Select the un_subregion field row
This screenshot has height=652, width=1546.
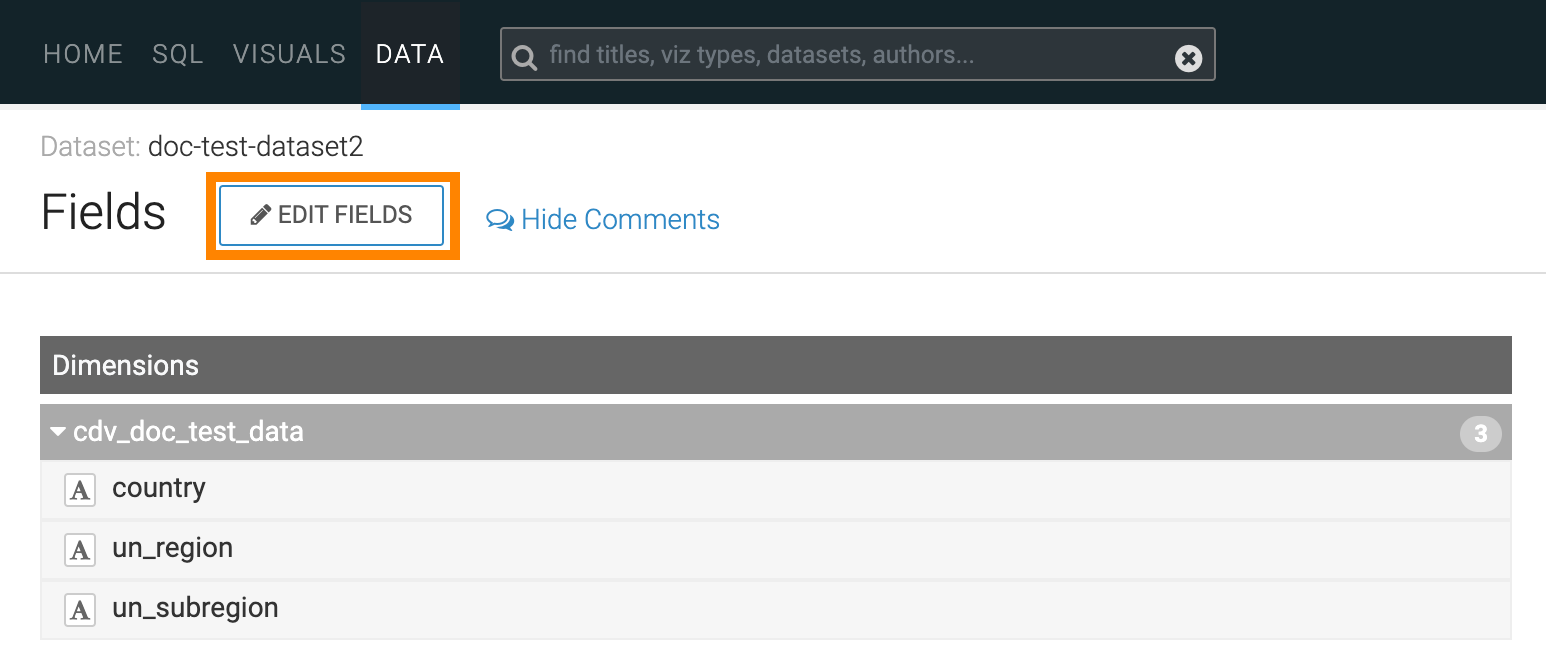776,609
